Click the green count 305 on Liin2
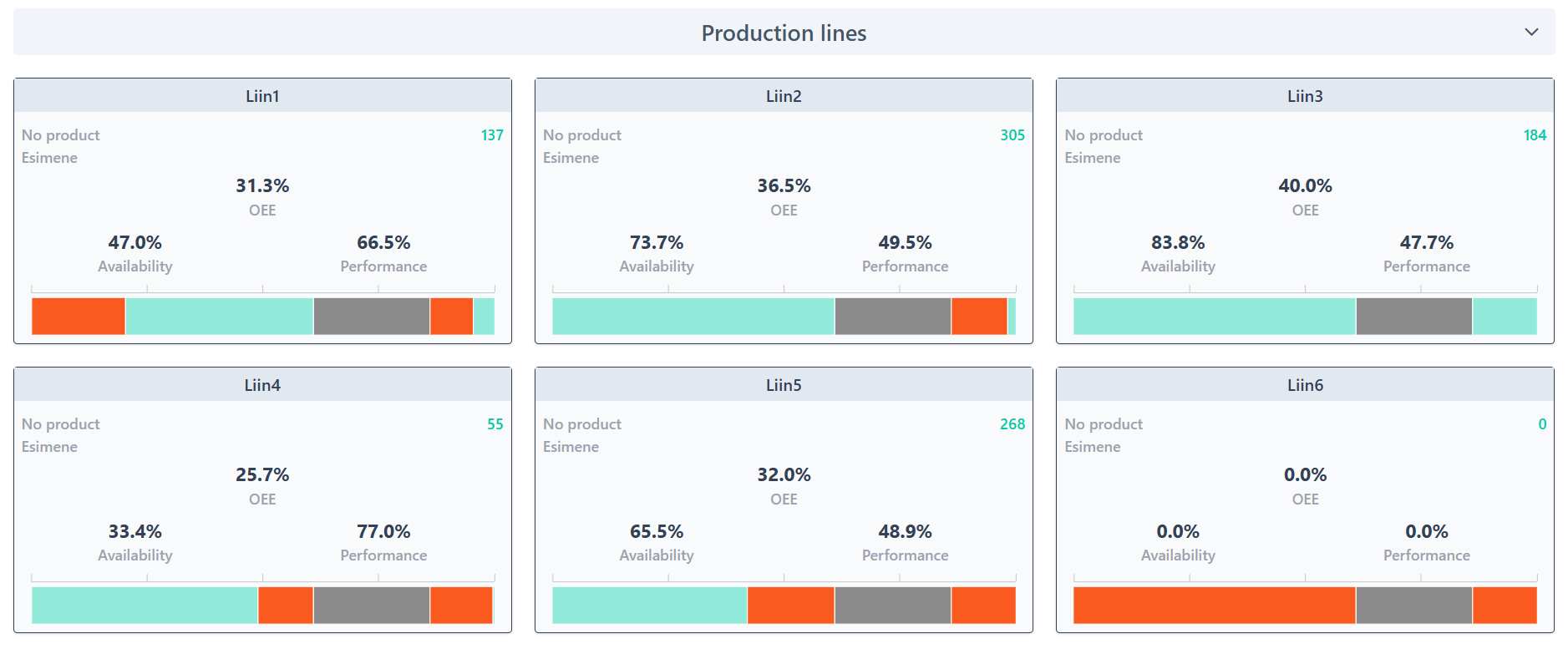This screenshot has width=1568, height=649. (x=1012, y=135)
